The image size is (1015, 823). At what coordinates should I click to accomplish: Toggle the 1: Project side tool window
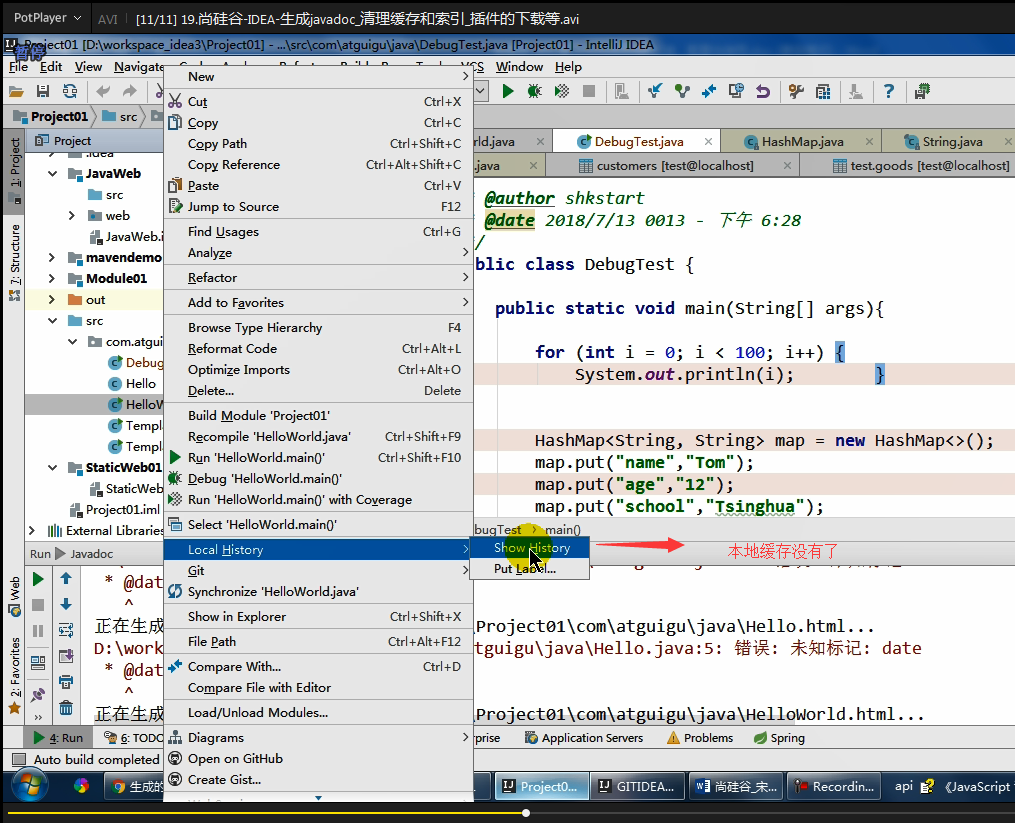pos(15,170)
